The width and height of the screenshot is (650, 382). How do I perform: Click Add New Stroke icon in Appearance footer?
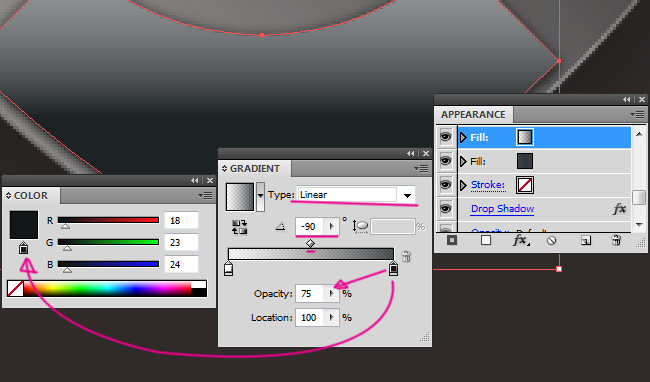pyautogui.click(x=452, y=240)
